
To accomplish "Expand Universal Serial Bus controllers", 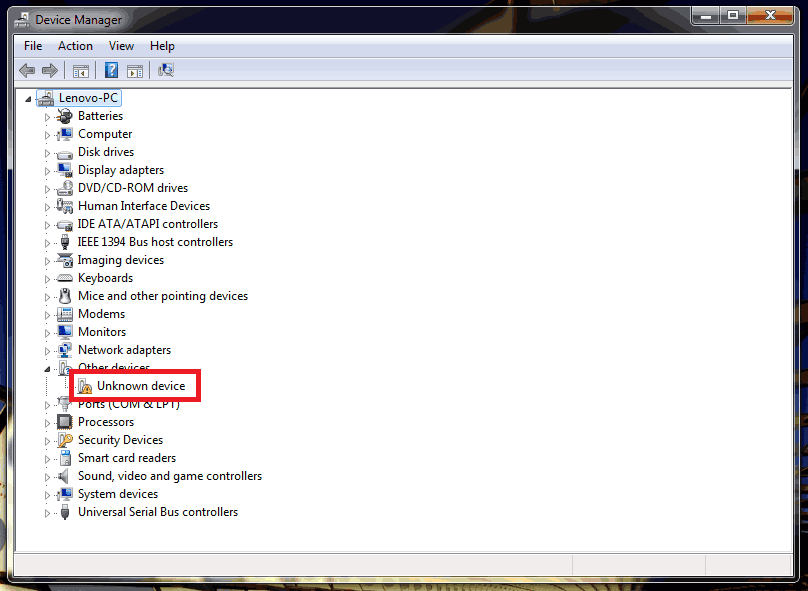I will pyautogui.click(x=47, y=513).
